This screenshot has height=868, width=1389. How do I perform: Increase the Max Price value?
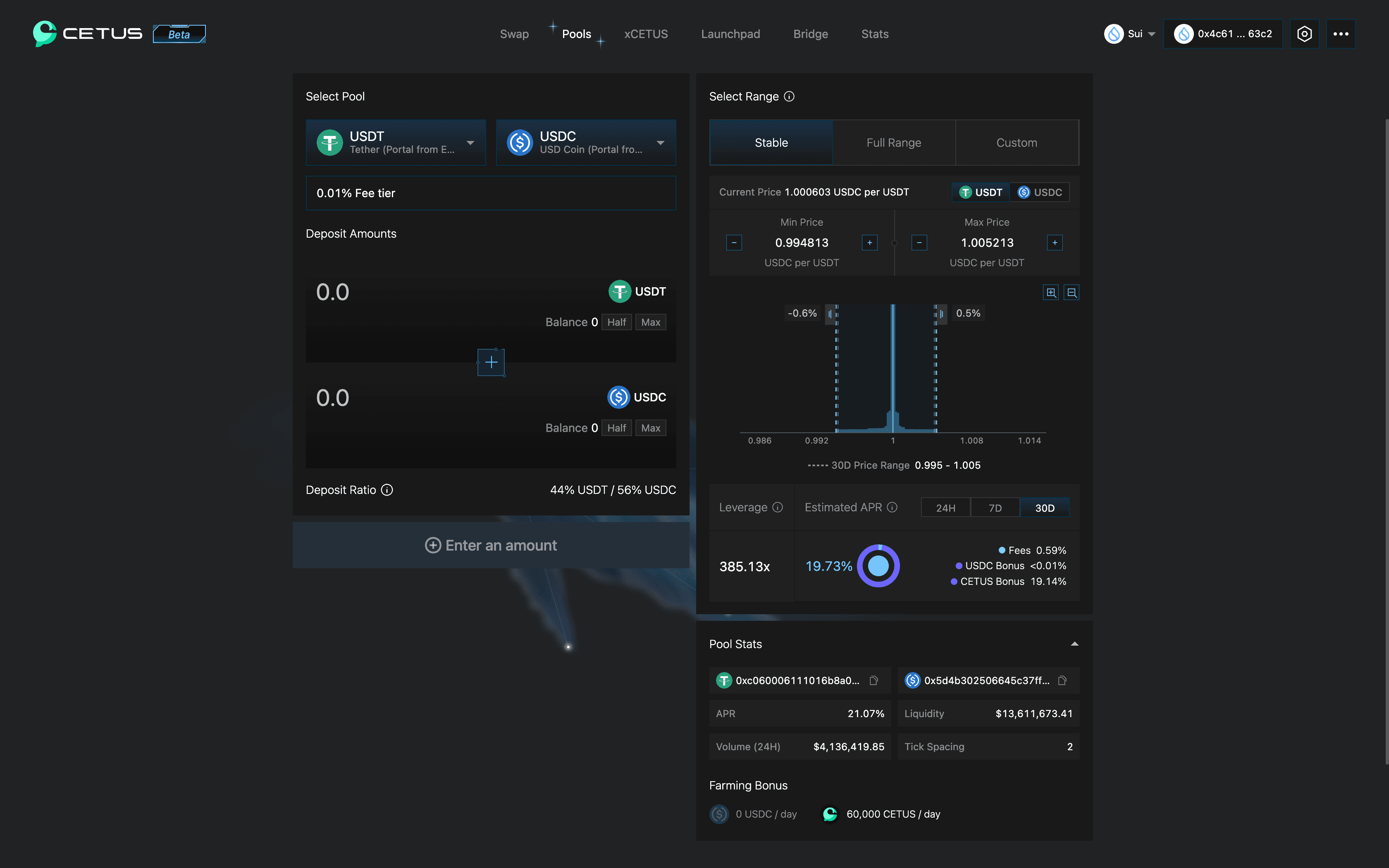point(1055,243)
